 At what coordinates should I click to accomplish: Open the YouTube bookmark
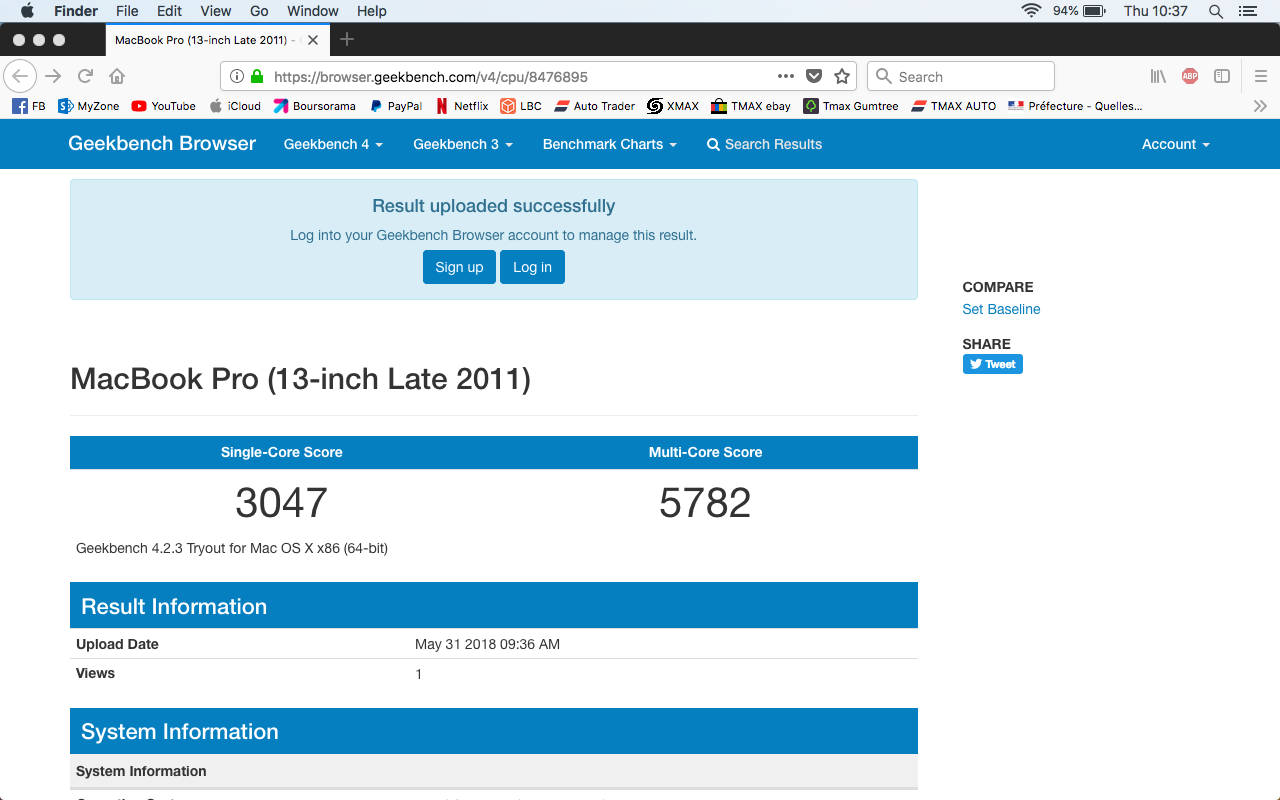click(x=163, y=106)
